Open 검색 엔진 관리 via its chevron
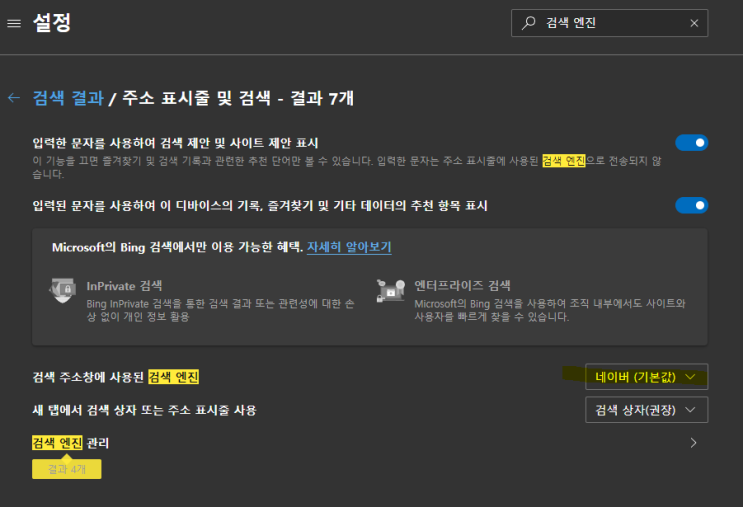 pyautogui.click(x=693, y=443)
